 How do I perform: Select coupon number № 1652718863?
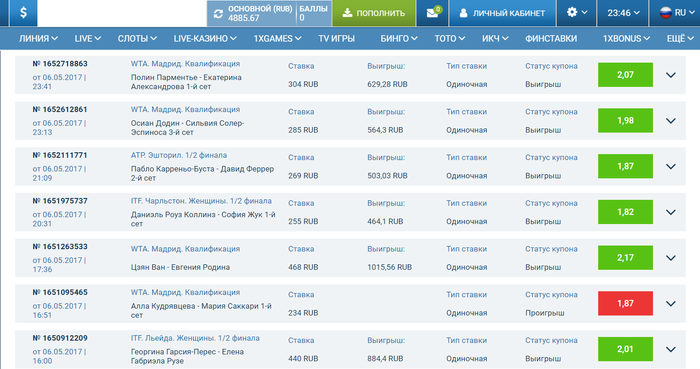60,64
